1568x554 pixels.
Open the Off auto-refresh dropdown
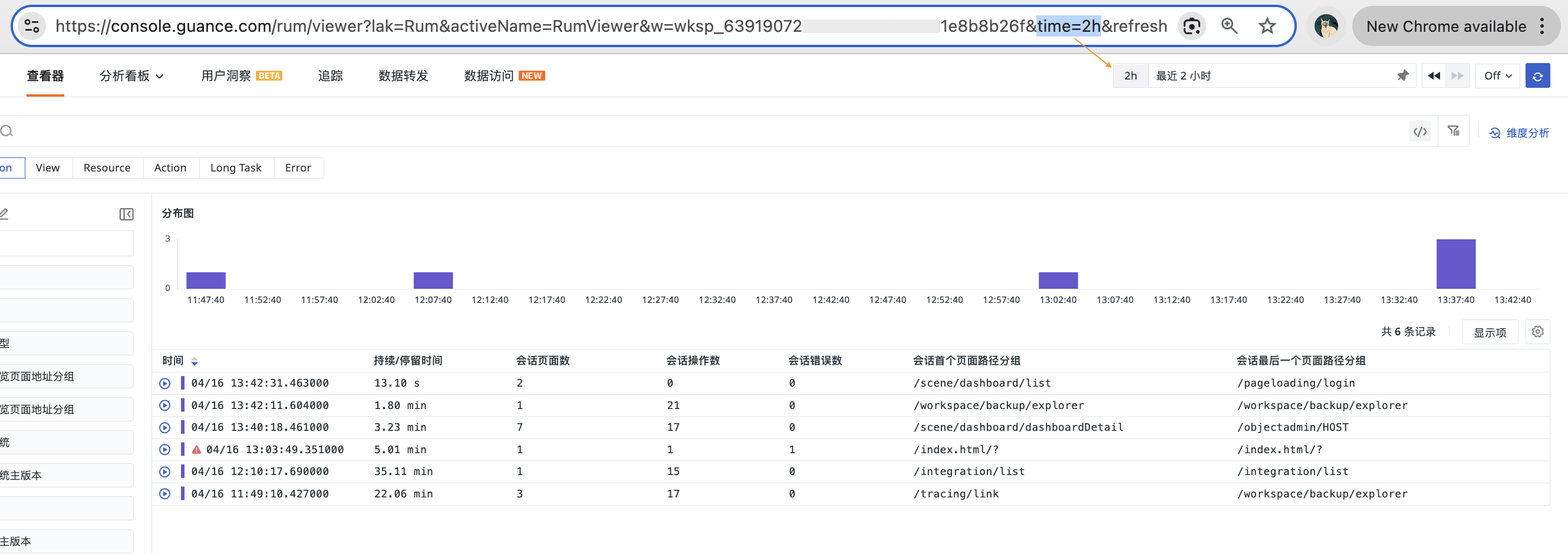pyautogui.click(x=1497, y=76)
